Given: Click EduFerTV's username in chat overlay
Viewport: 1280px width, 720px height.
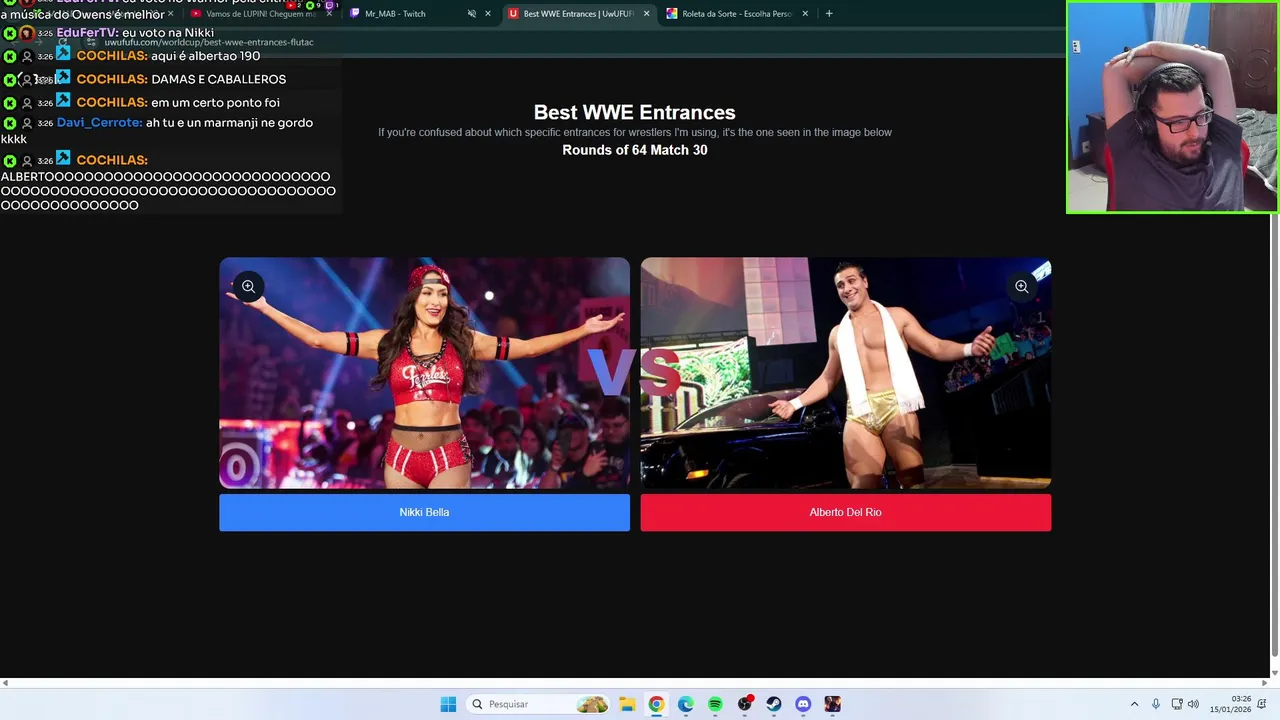Looking at the screenshot, I should [x=87, y=33].
